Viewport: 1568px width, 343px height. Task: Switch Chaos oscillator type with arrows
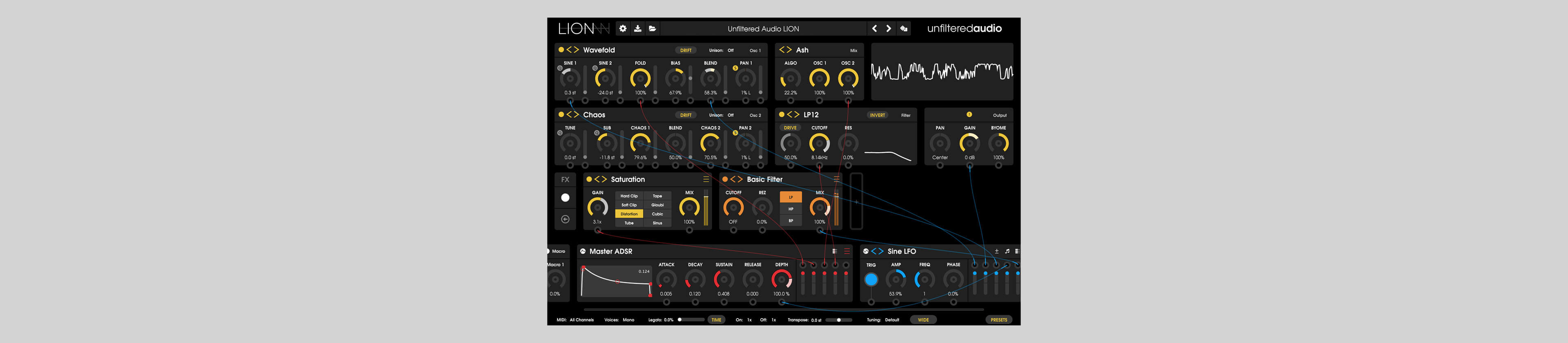[573, 114]
